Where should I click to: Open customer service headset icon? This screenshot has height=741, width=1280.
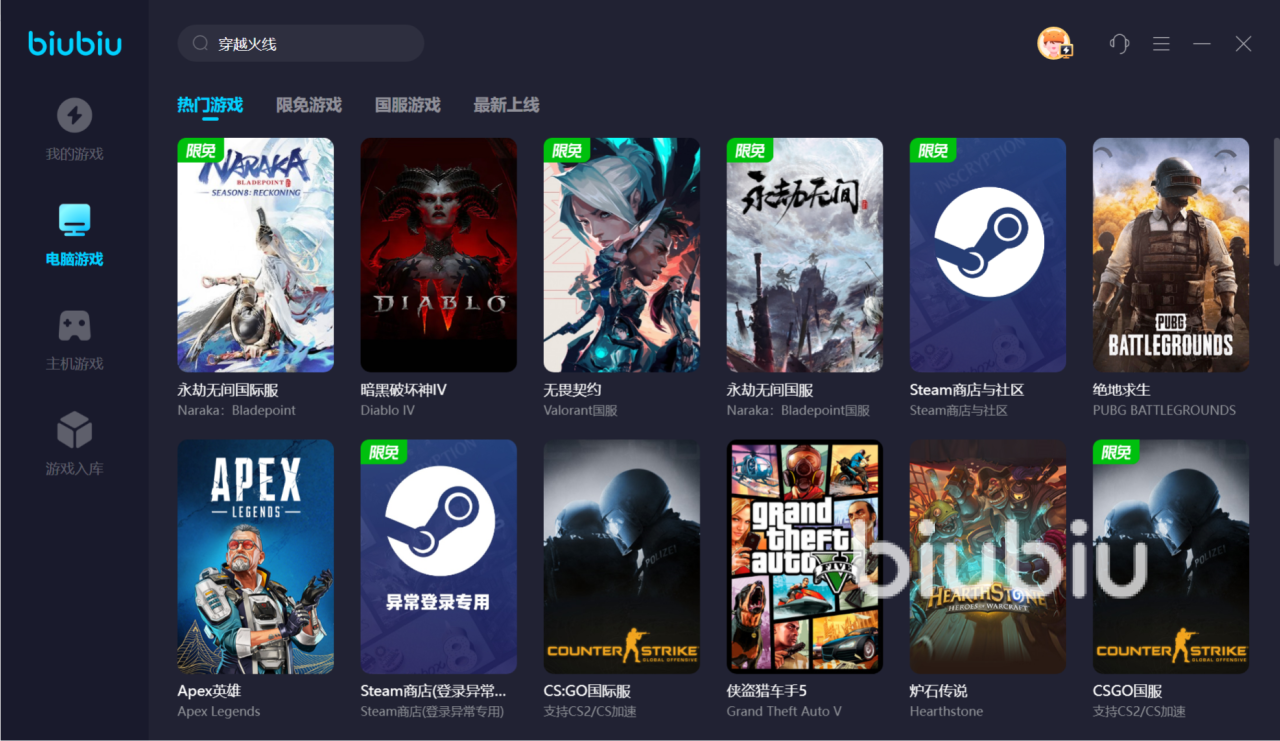point(1119,44)
